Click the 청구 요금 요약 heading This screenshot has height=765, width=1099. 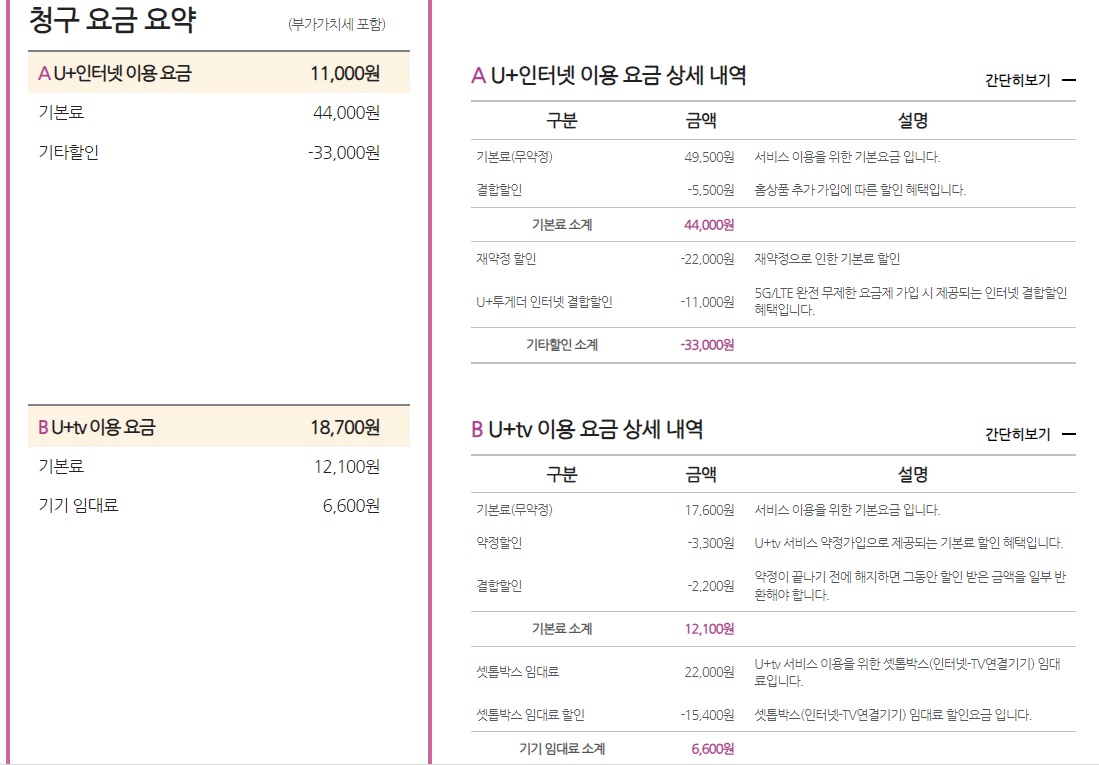(x=112, y=20)
